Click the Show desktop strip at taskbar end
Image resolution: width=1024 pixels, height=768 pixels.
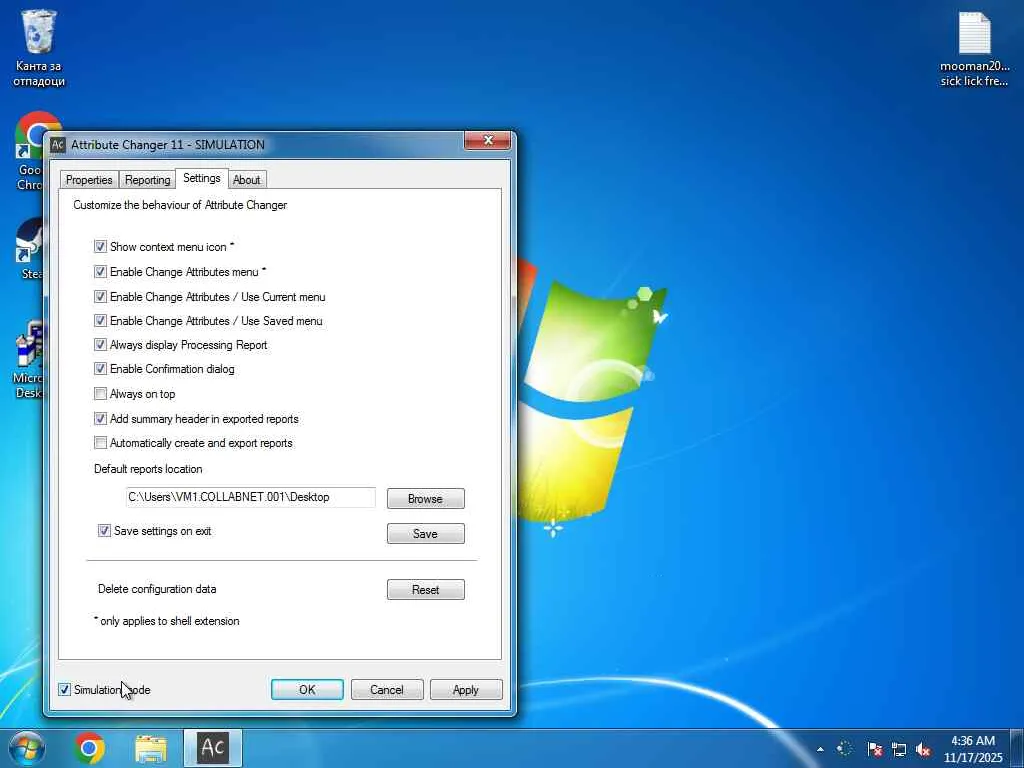1017,748
